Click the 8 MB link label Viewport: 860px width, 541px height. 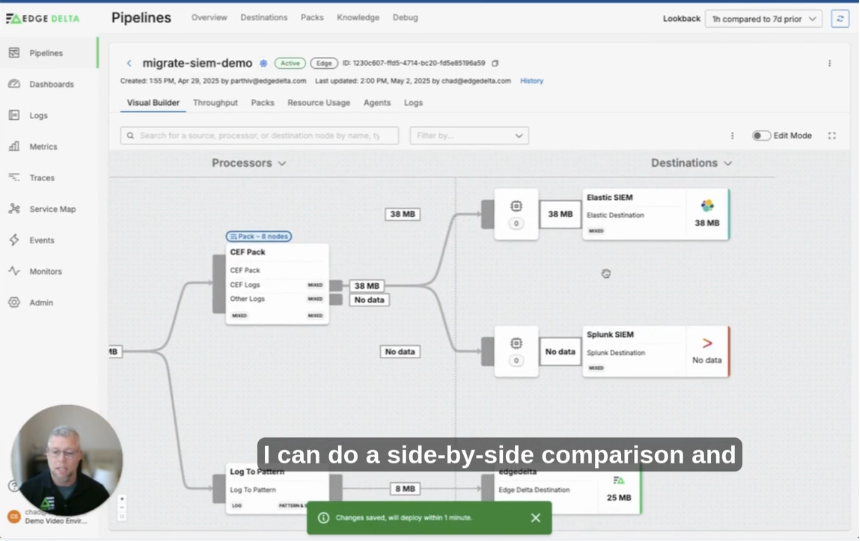tap(405, 489)
